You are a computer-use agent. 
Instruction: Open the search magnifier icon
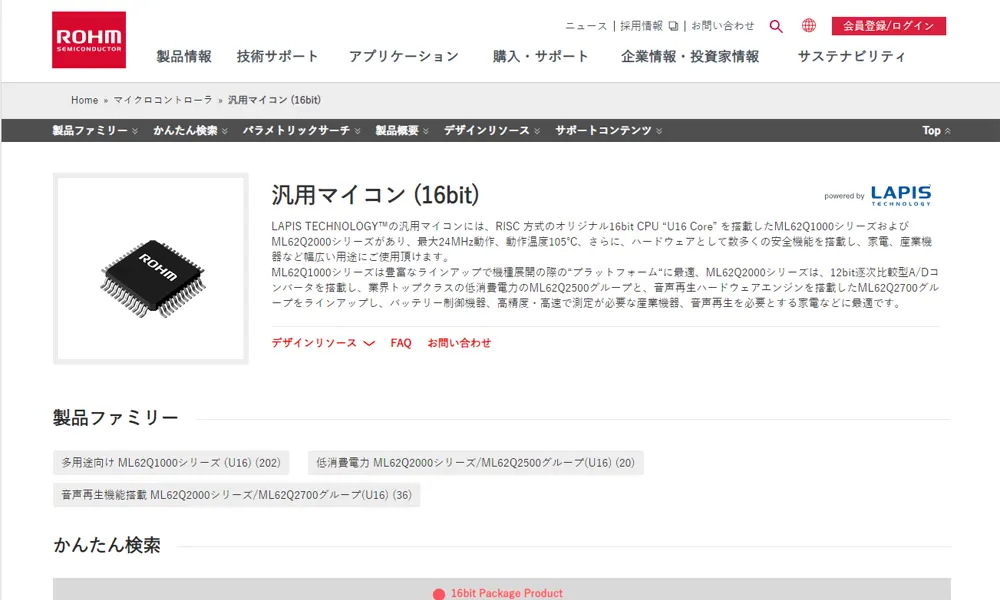point(776,26)
